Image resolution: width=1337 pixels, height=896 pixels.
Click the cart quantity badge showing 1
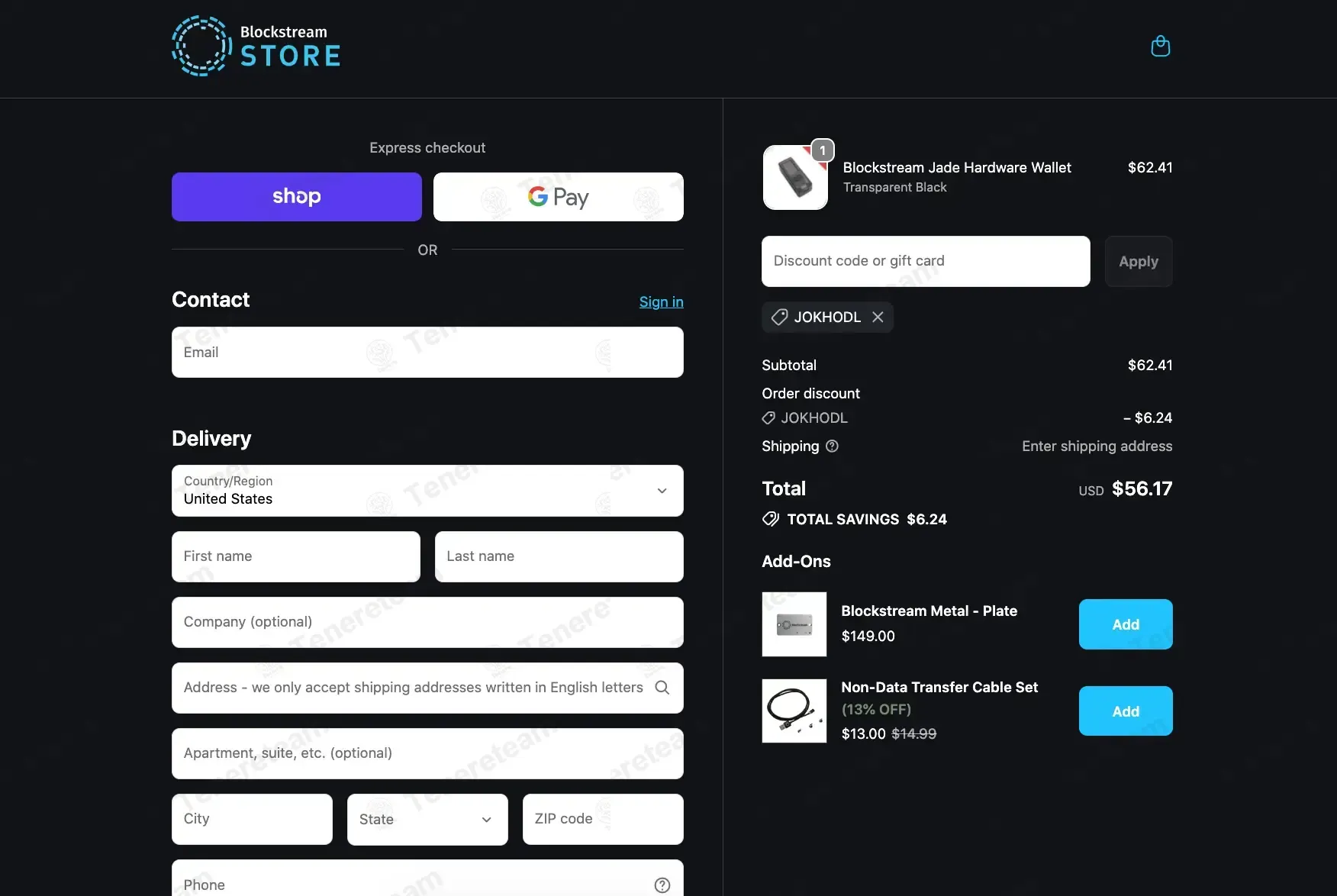(822, 150)
